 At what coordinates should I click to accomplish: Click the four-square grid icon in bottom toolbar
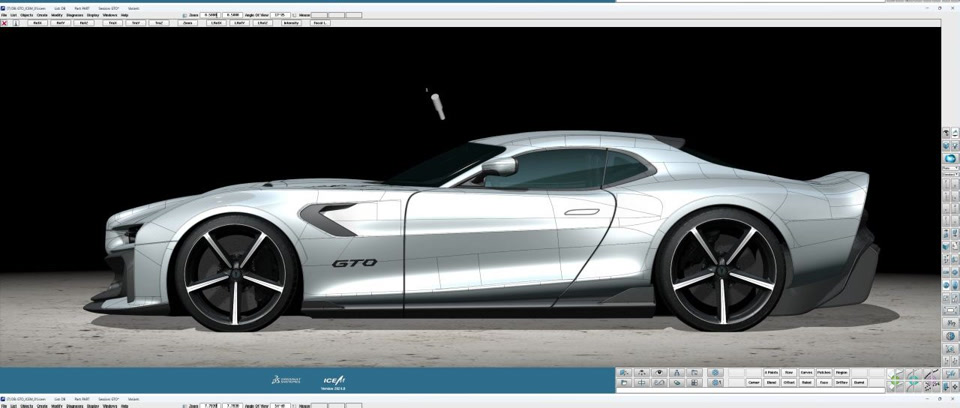(694, 382)
